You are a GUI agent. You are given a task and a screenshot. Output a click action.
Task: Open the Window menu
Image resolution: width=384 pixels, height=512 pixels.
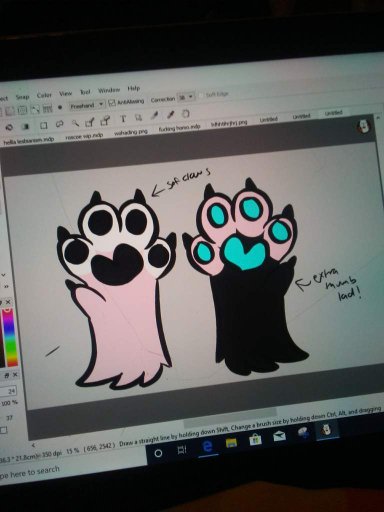point(109,90)
